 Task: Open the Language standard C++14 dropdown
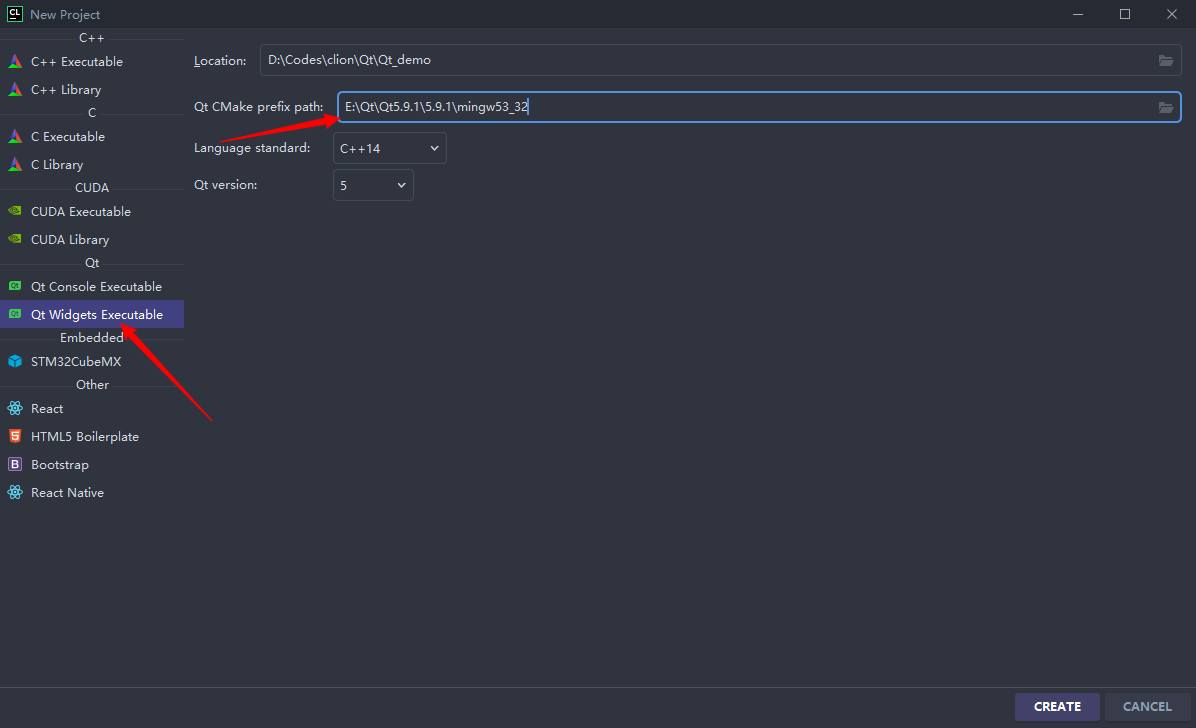point(390,148)
